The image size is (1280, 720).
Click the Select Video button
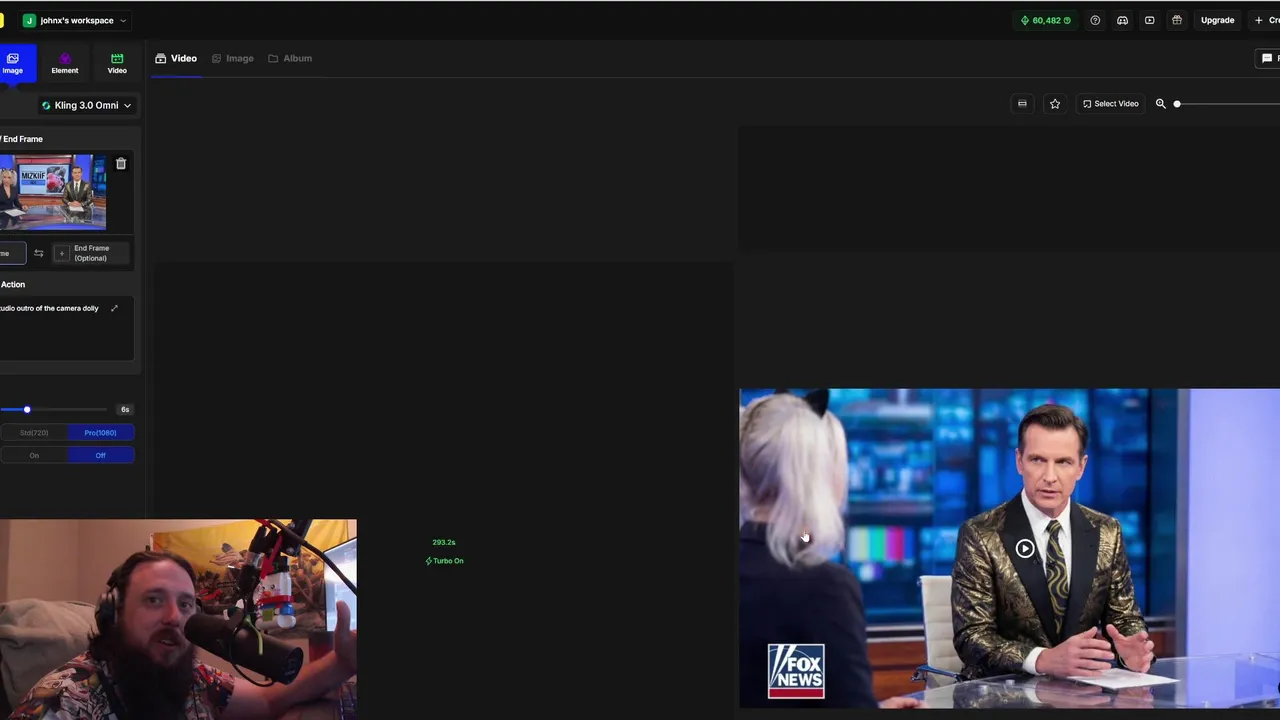pyautogui.click(x=1110, y=104)
